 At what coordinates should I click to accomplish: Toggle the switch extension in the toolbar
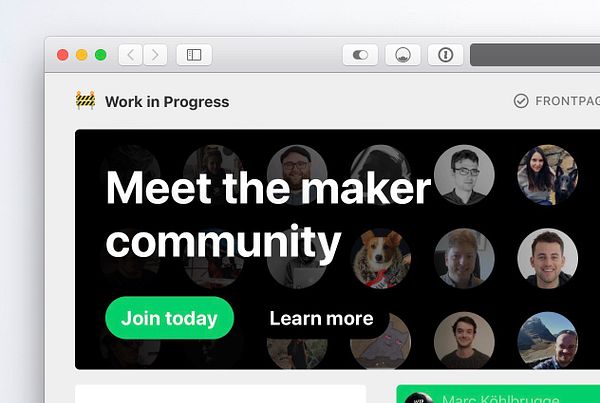pos(360,55)
